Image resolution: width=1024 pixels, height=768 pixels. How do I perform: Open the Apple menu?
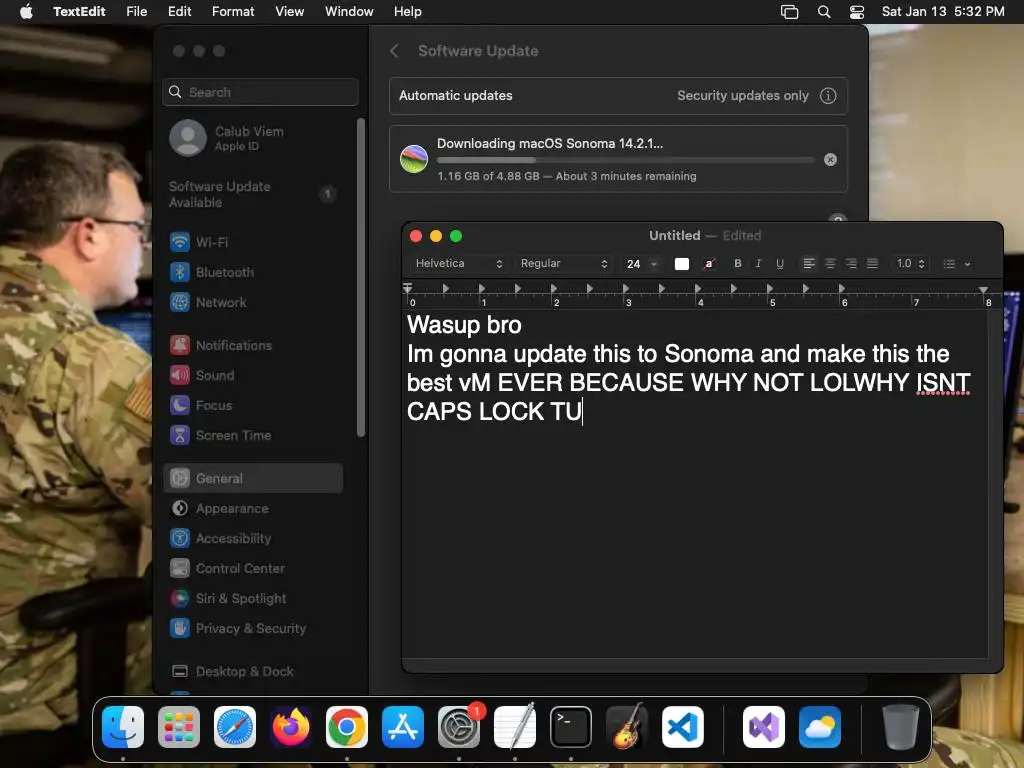pos(26,11)
